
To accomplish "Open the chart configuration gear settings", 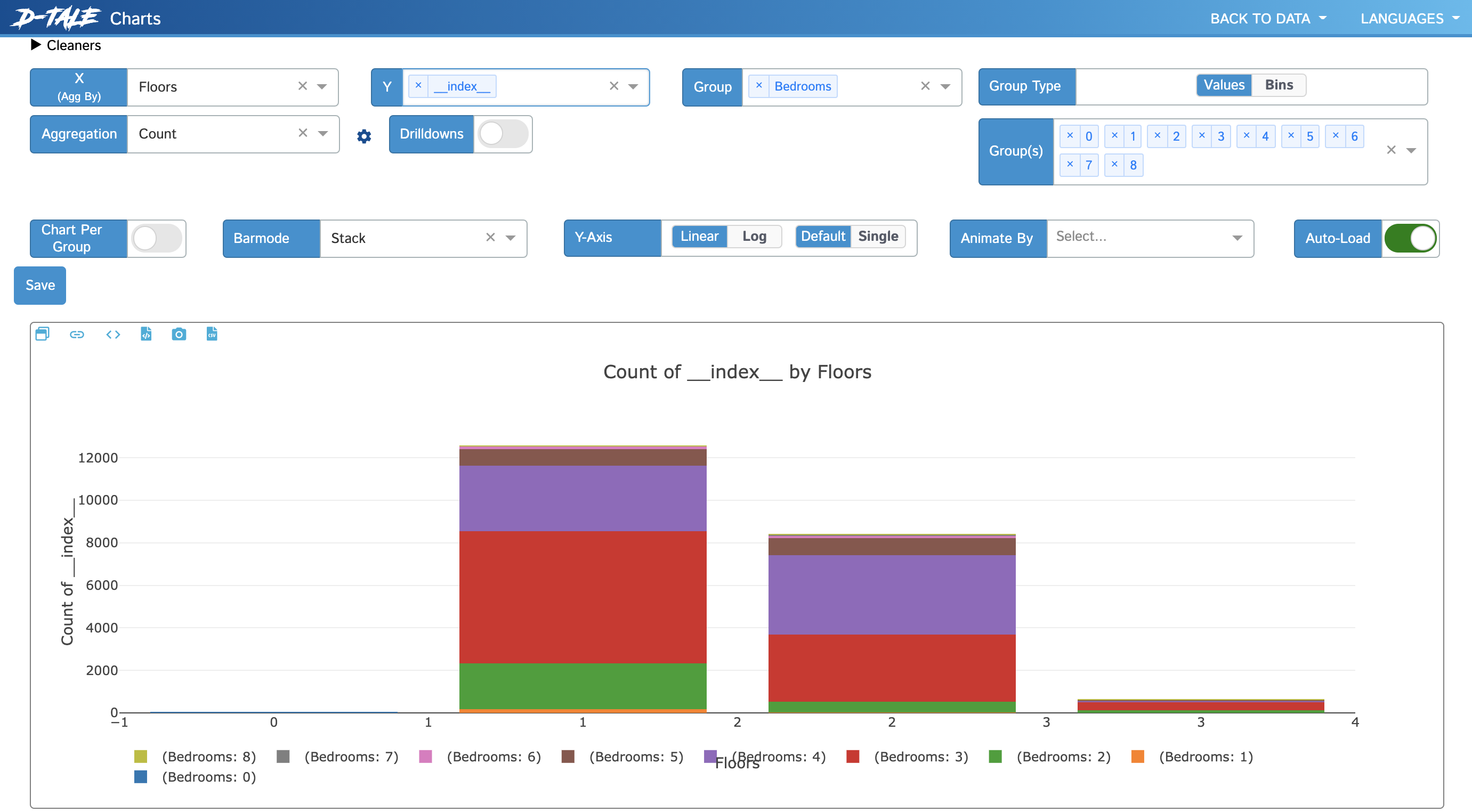I will pyautogui.click(x=364, y=136).
